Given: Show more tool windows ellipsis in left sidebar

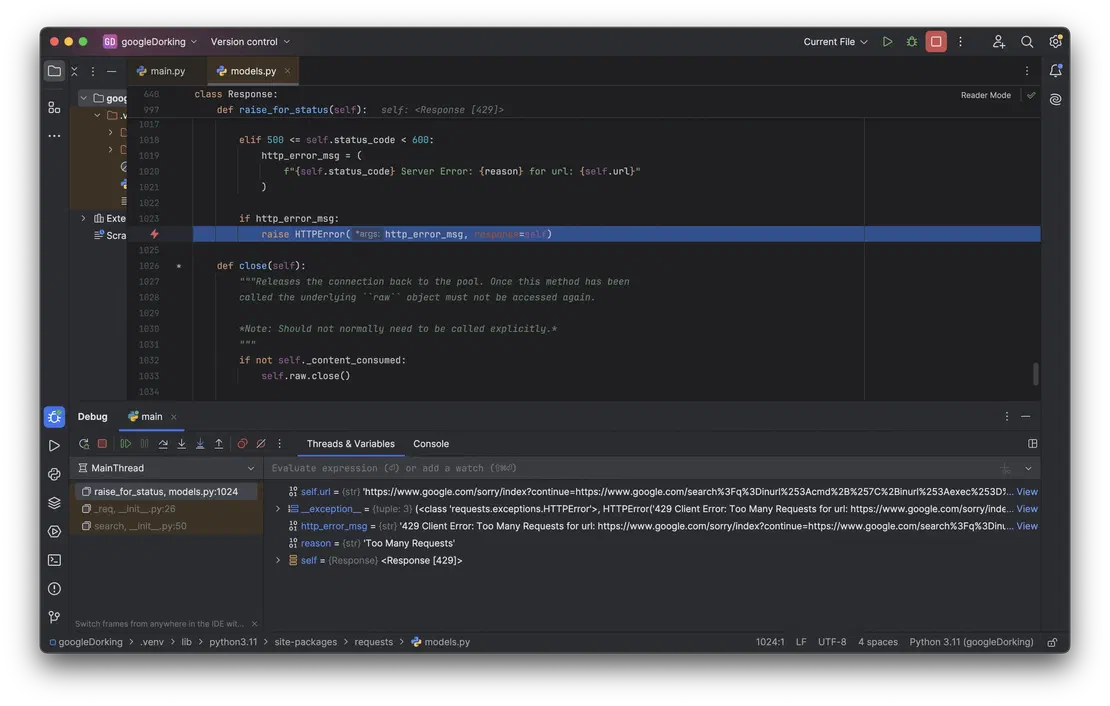Looking at the screenshot, I should [54, 135].
